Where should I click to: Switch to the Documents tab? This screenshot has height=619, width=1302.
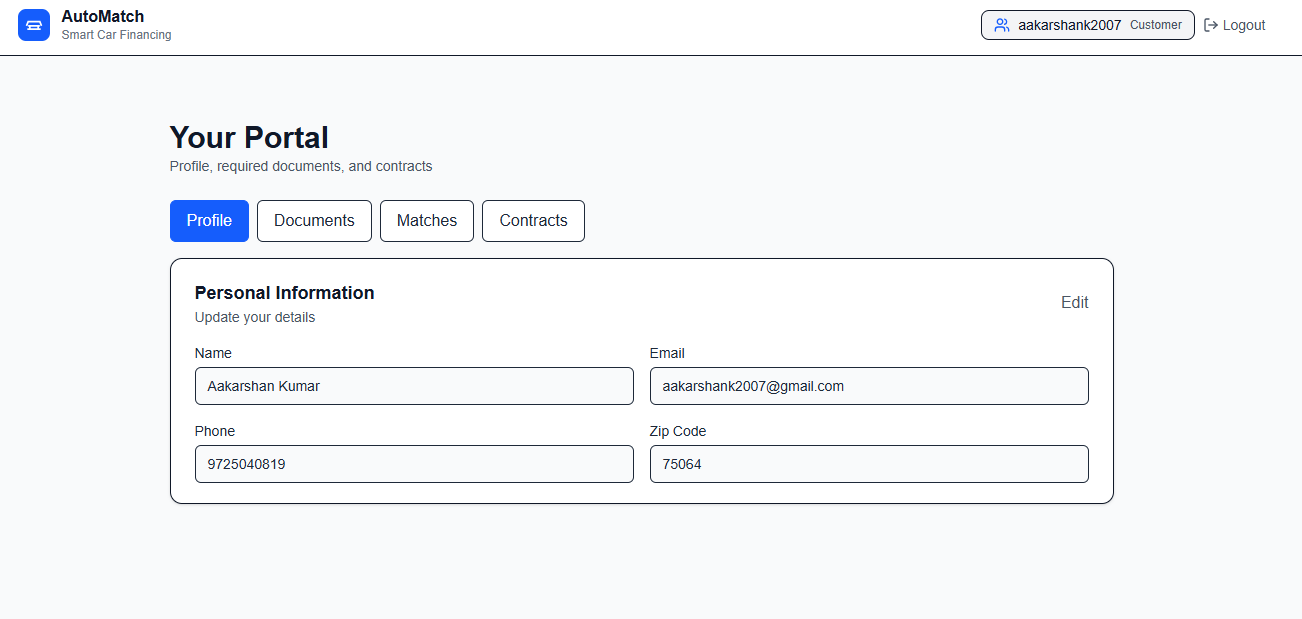click(x=314, y=221)
